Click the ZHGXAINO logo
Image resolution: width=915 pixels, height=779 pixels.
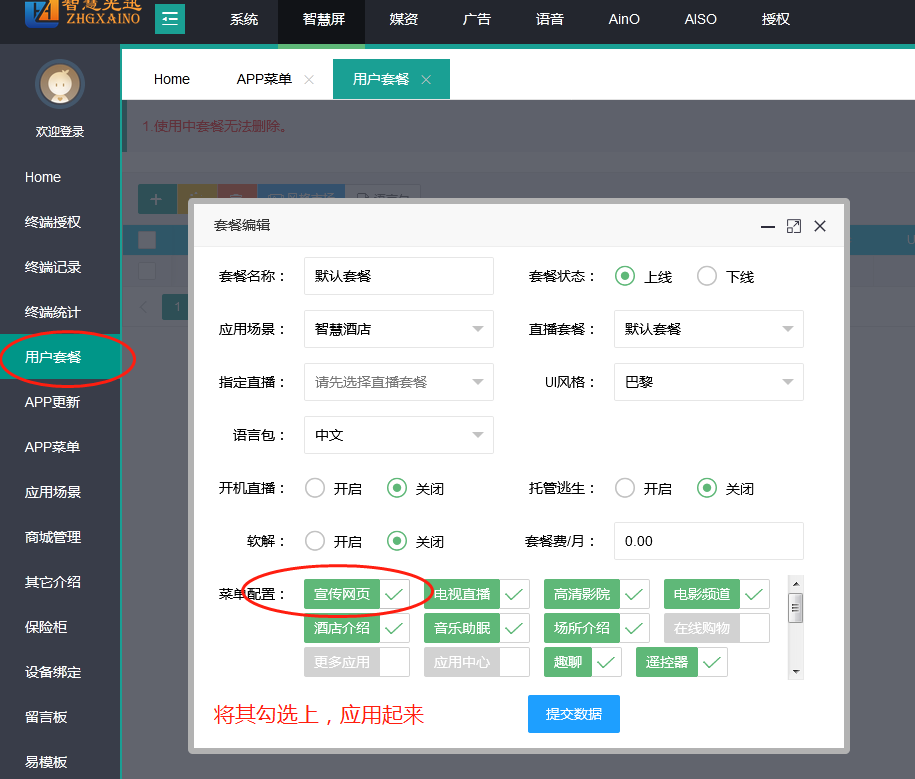coord(73,15)
